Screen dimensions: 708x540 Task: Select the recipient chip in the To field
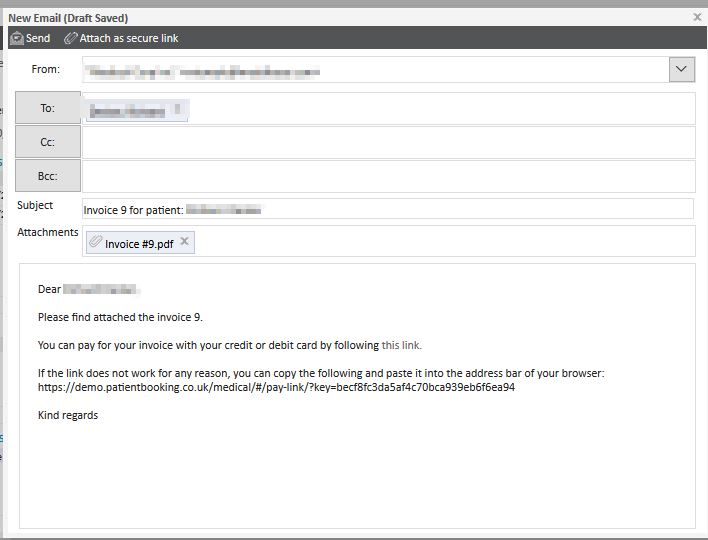(137, 109)
